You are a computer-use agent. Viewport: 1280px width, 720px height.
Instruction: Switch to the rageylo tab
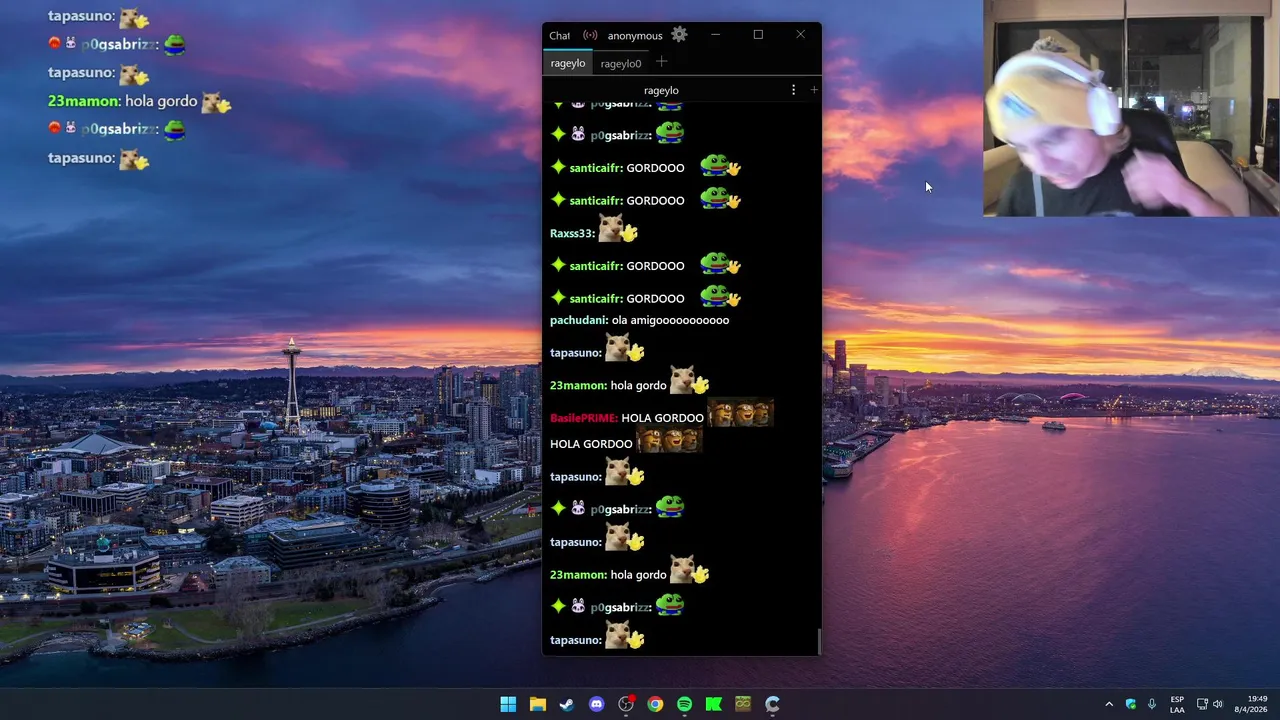568,63
